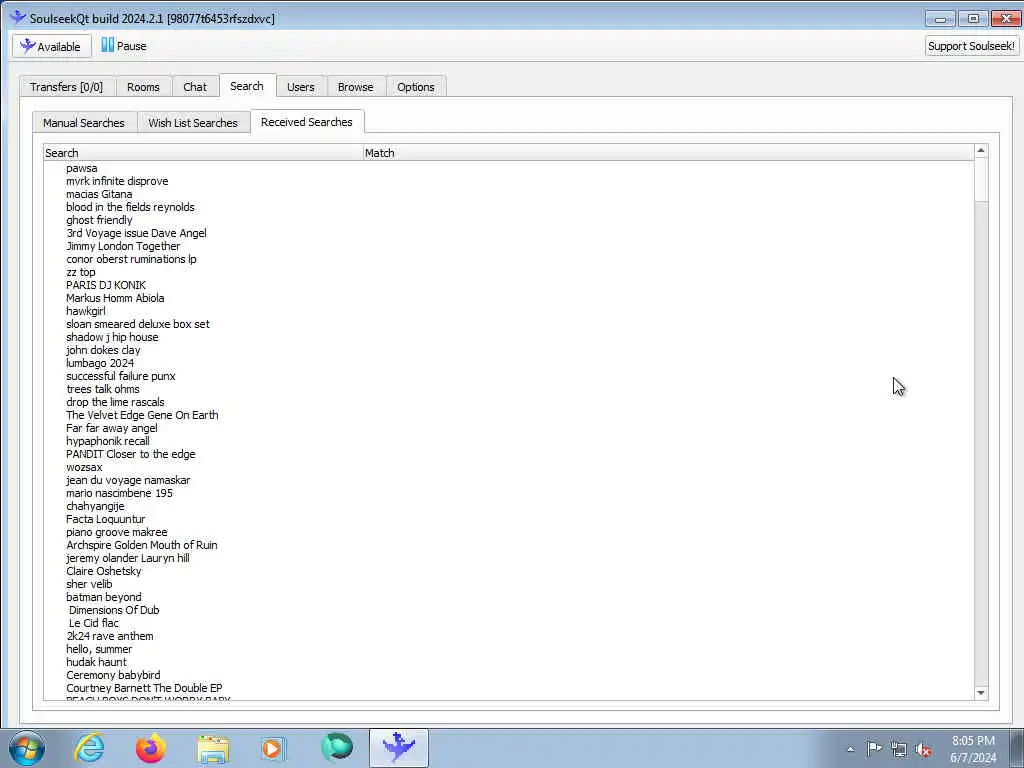The width and height of the screenshot is (1024, 768).
Task: Open Windows Explorer folder icon
Action: point(213,748)
